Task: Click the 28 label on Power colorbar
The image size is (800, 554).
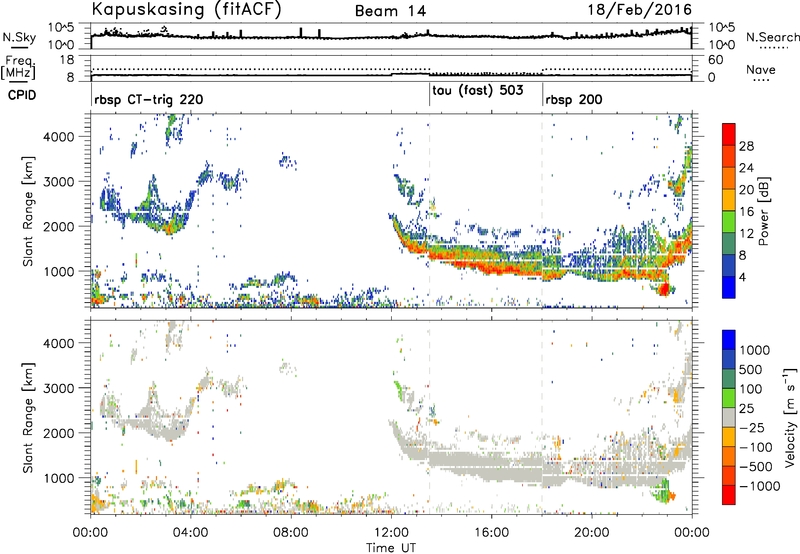Action: point(746,146)
